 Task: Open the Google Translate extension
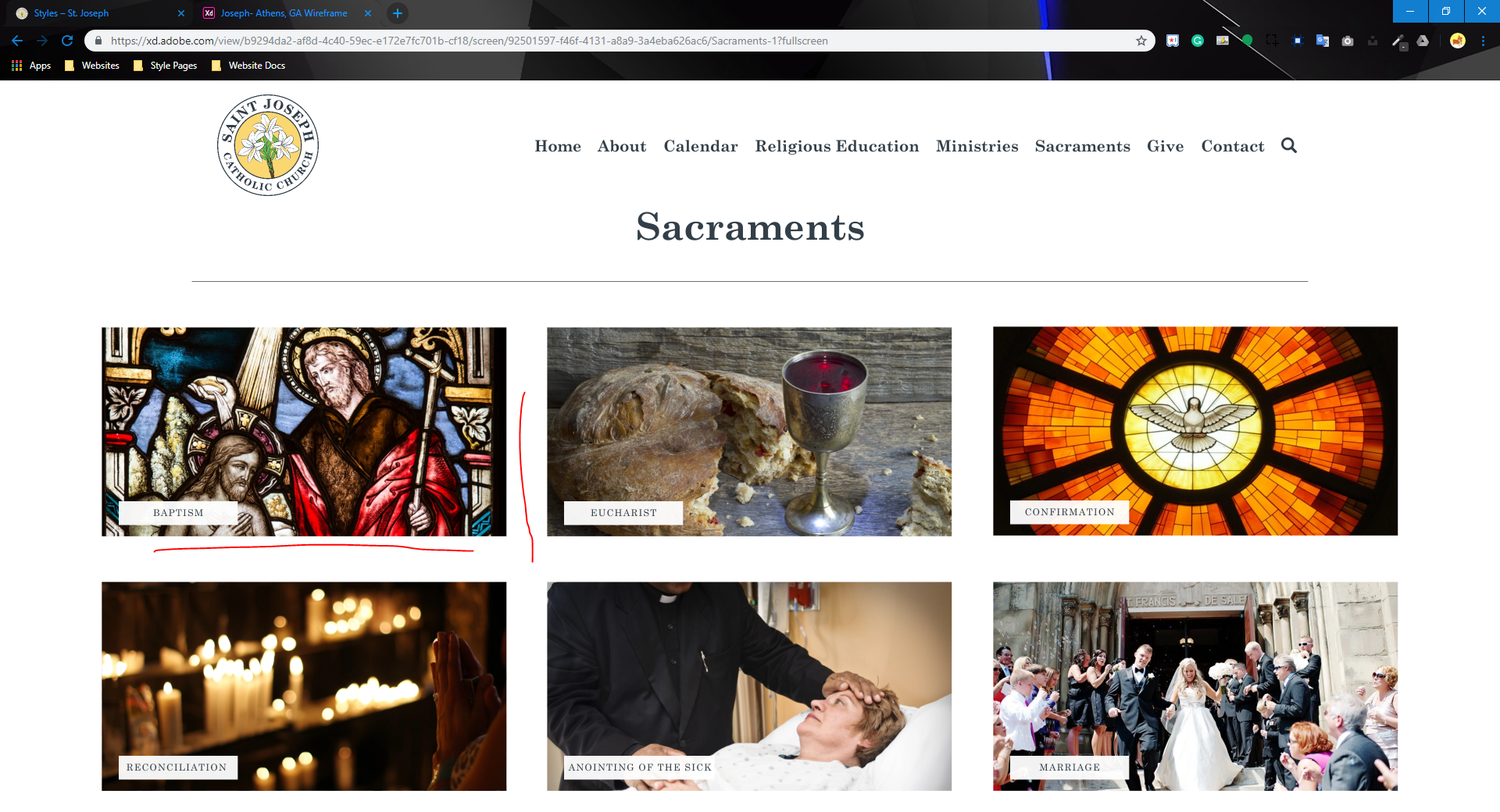coord(1323,41)
